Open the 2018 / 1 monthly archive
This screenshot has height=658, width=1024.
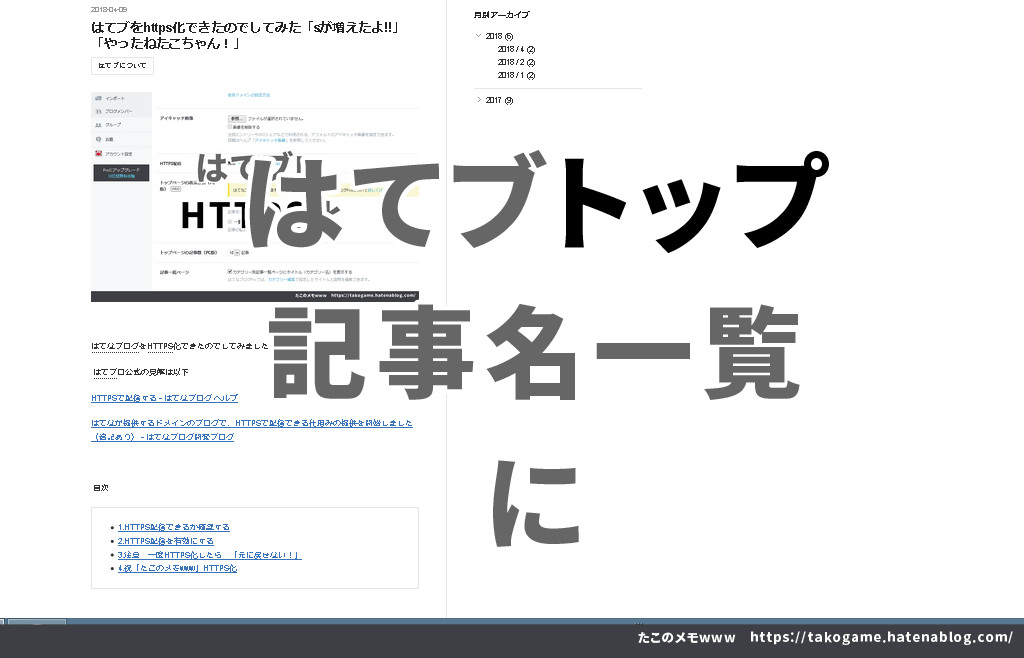[517, 76]
